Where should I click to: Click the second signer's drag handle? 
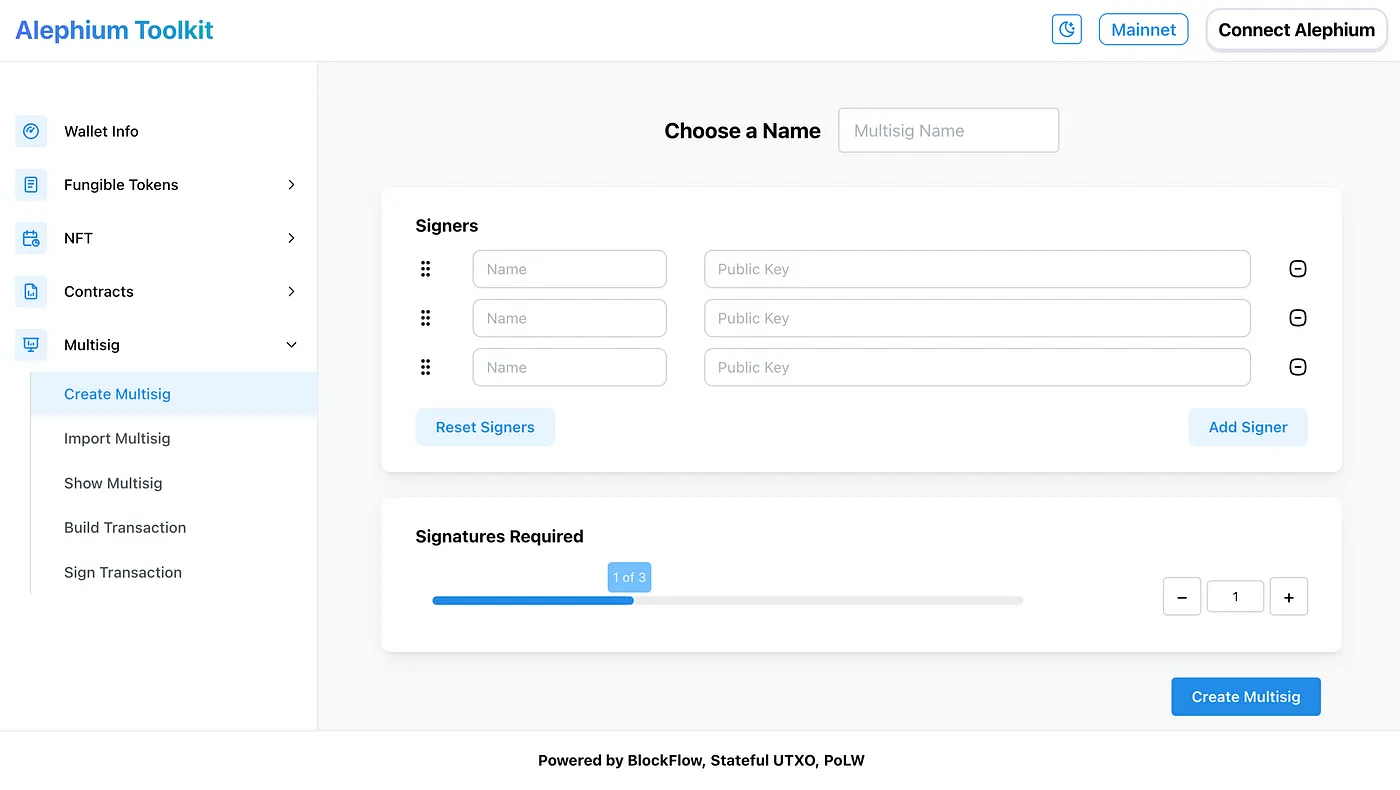pyautogui.click(x=425, y=318)
